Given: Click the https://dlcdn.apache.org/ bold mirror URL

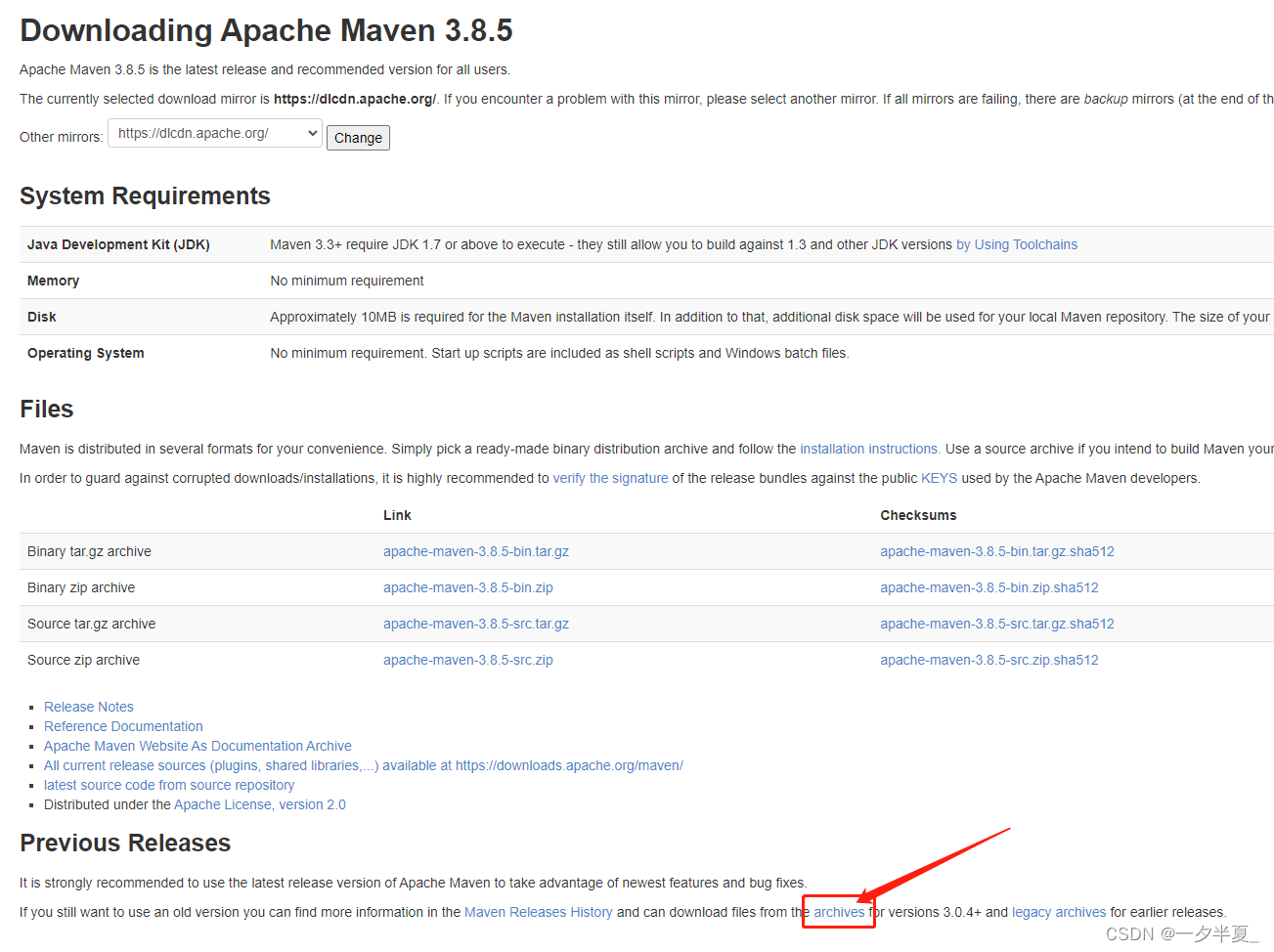Looking at the screenshot, I should [355, 99].
